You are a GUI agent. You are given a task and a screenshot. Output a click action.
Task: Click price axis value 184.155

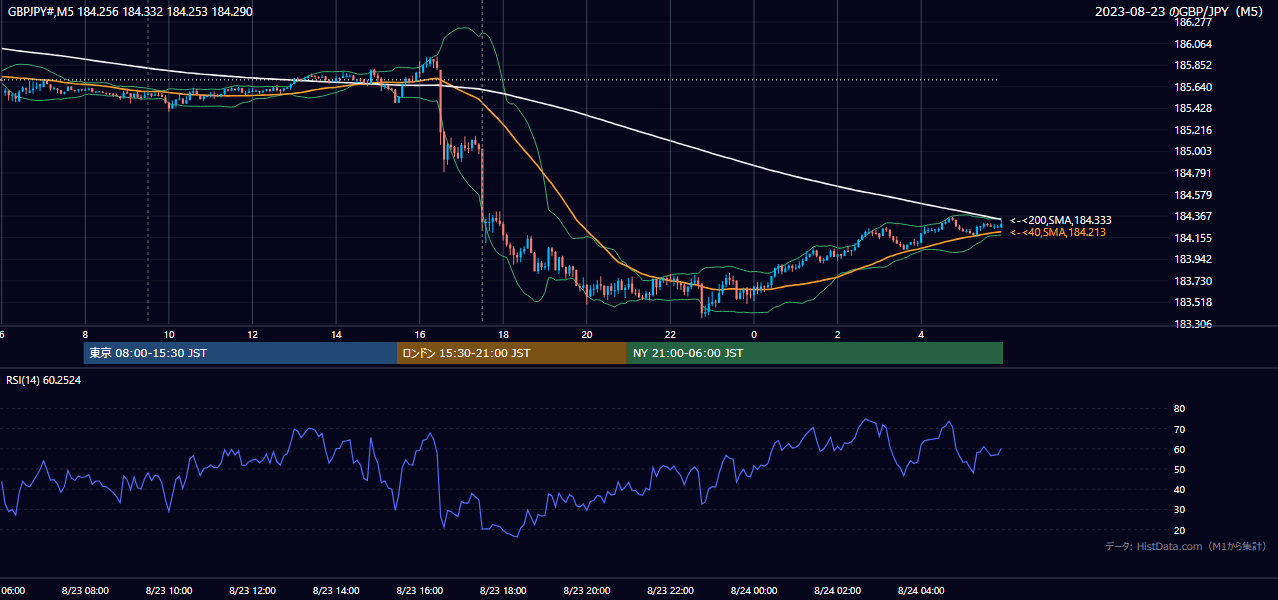[1192, 238]
